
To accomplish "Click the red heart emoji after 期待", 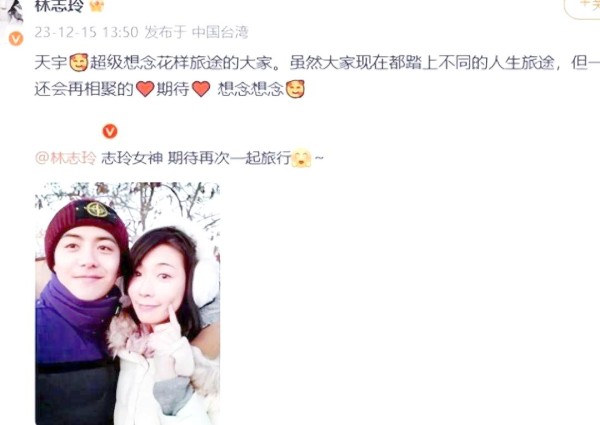I will click(201, 89).
